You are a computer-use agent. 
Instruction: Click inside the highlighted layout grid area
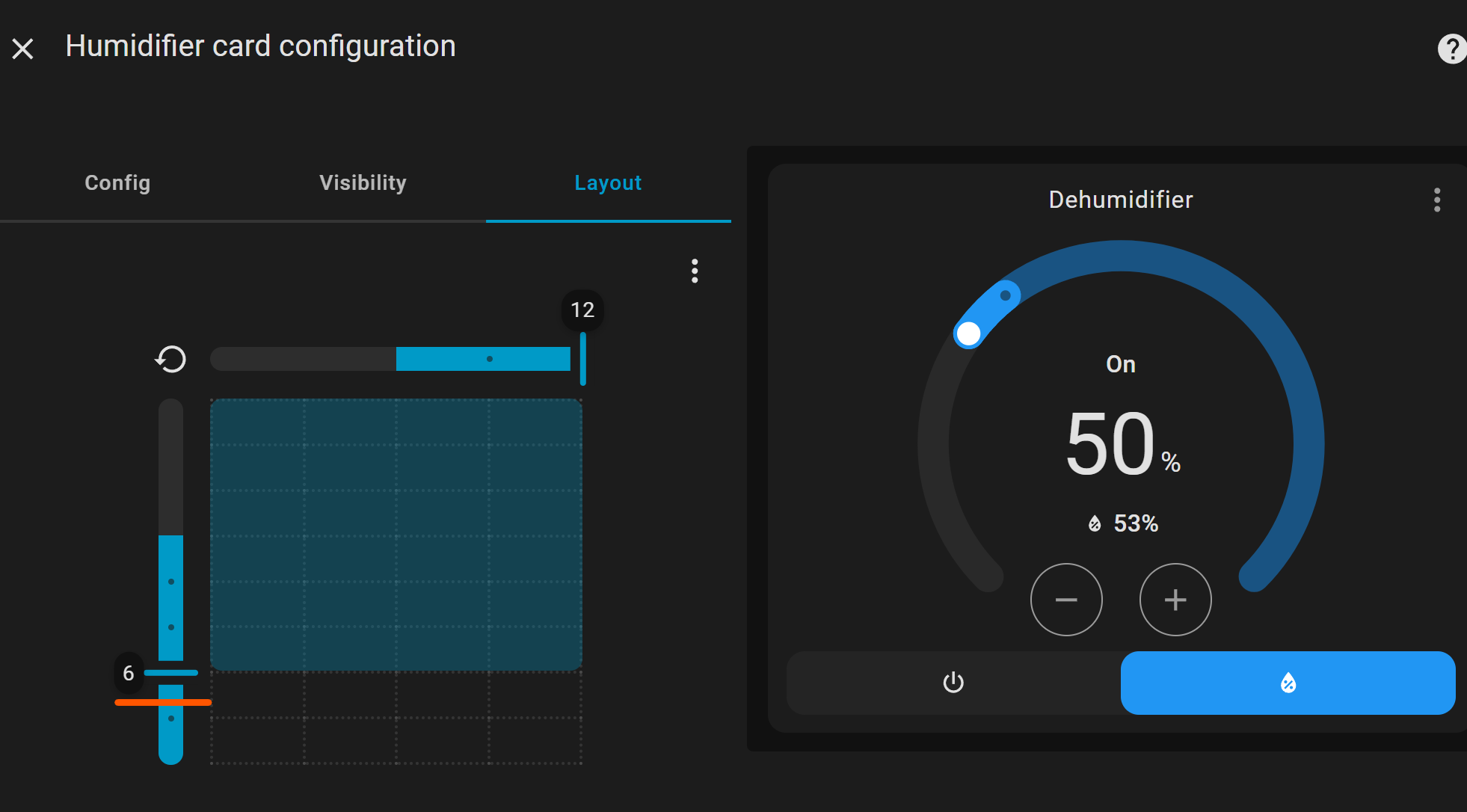396,535
